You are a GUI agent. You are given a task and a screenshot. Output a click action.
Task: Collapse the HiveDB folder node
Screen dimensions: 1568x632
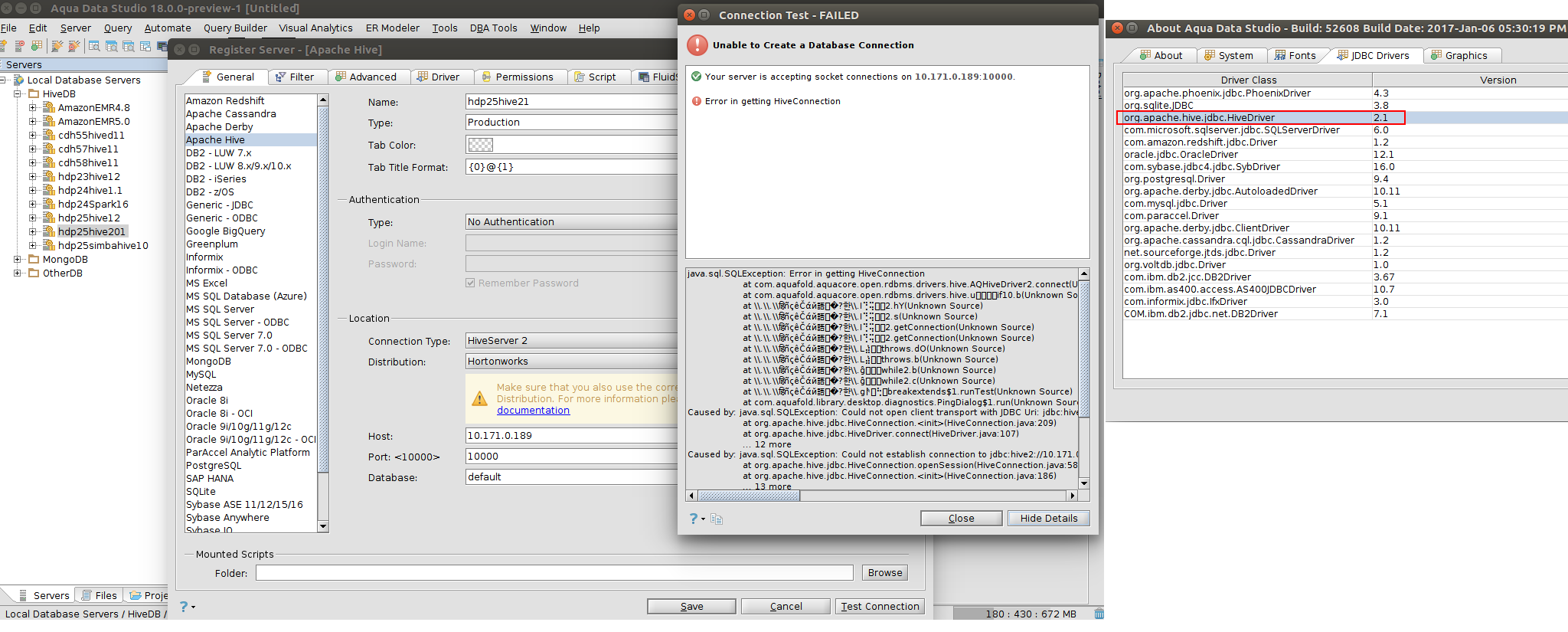click(x=18, y=93)
